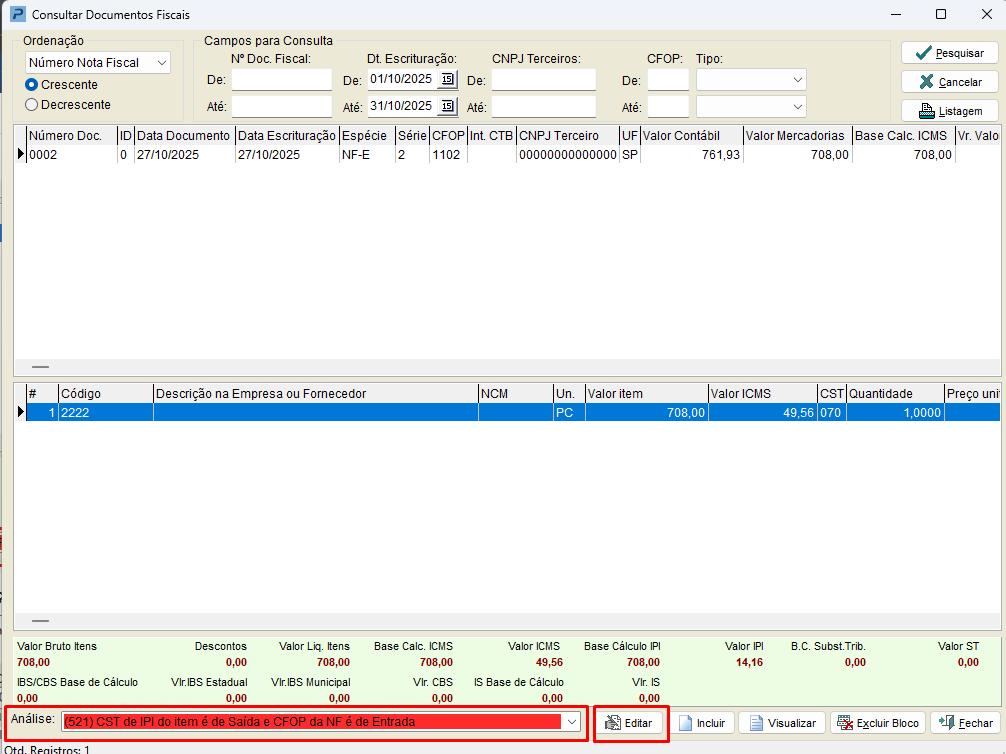1006x754 pixels.
Task: Sort by the Valor Contábil column header
Action: [x=690, y=135]
